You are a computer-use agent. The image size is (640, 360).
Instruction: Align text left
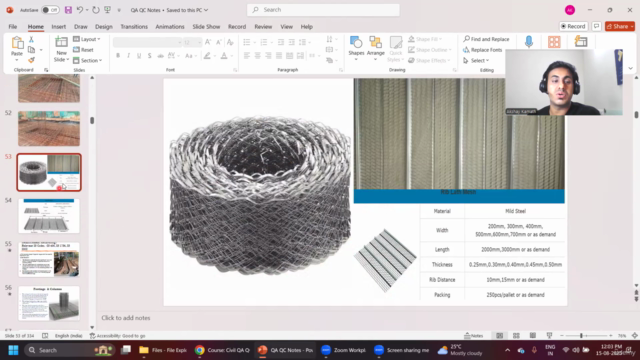[247, 56]
